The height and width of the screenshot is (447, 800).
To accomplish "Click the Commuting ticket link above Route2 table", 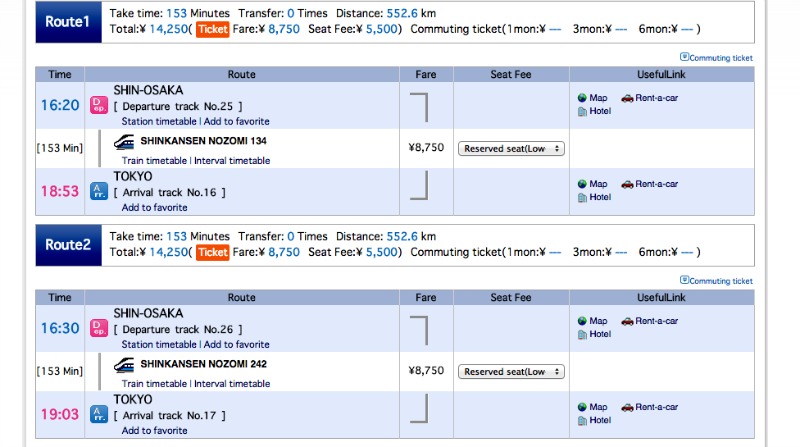I will click(x=716, y=281).
